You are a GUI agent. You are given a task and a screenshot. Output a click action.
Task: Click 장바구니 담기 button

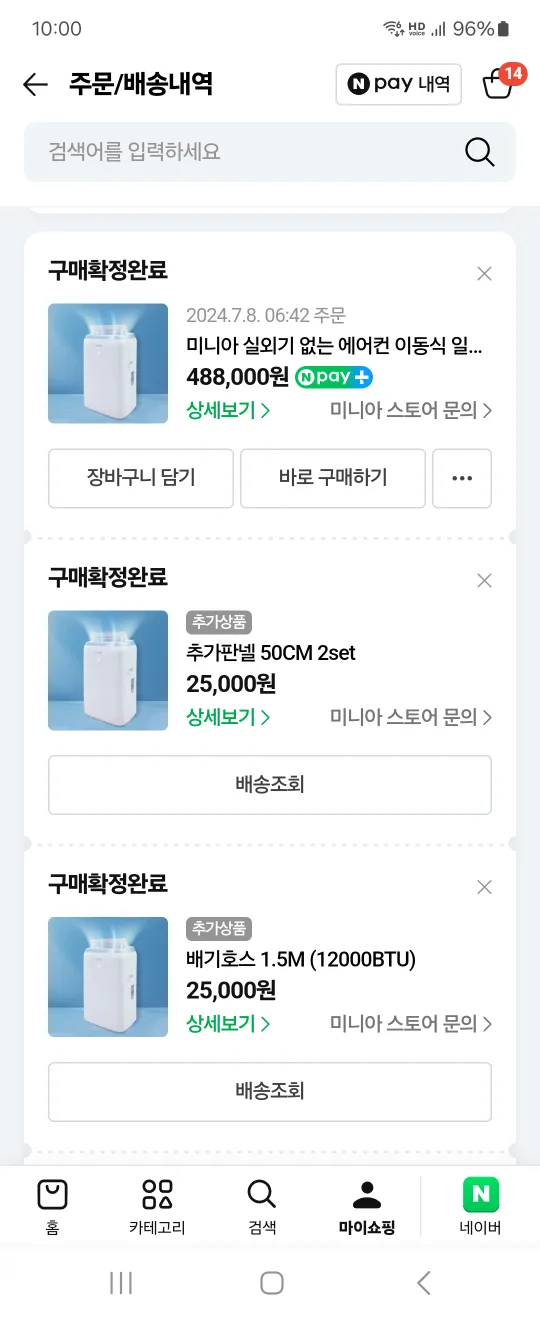(x=141, y=478)
